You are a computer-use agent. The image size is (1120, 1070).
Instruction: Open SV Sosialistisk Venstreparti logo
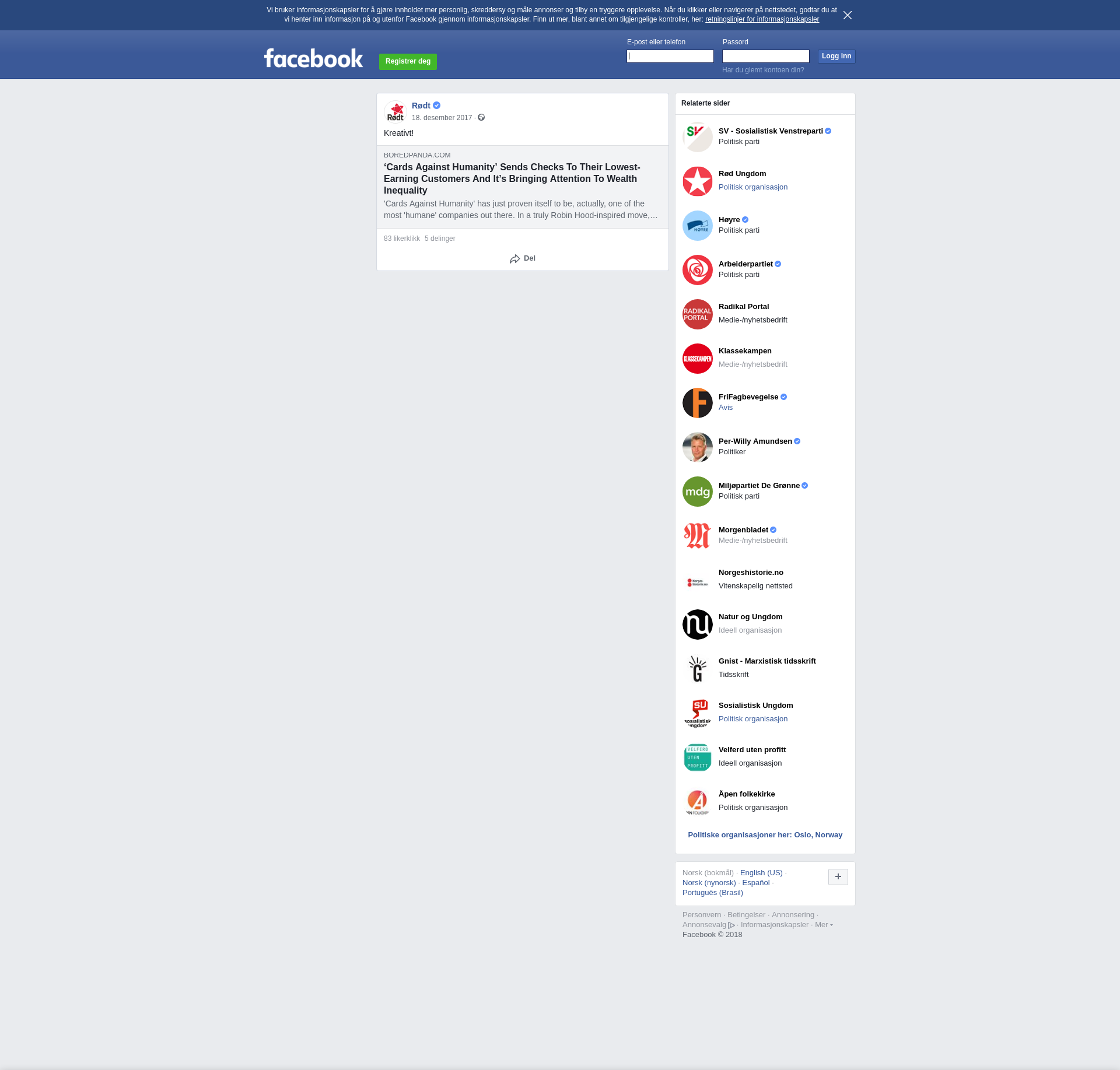[x=698, y=137]
